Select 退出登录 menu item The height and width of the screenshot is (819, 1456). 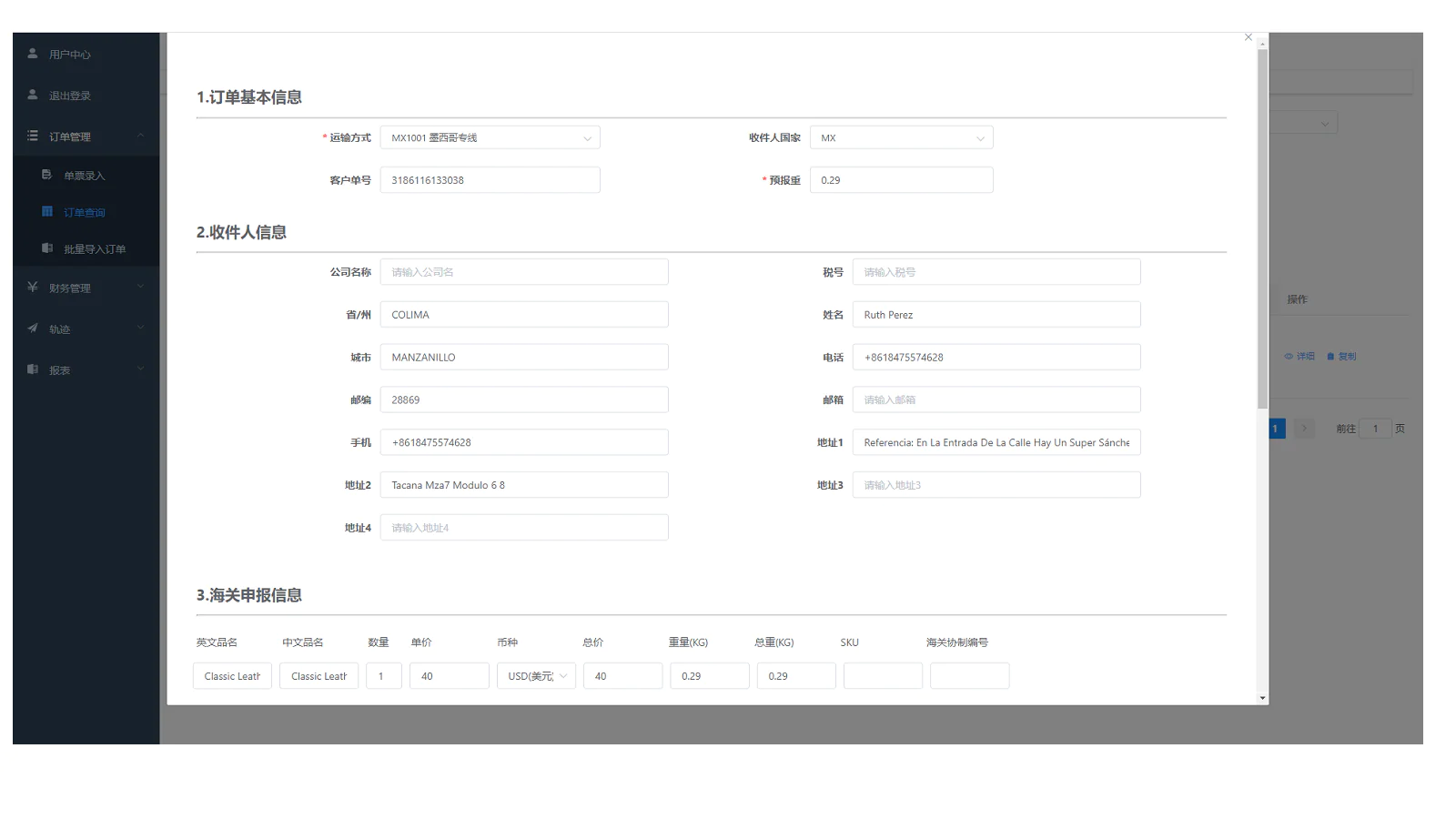(x=86, y=95)
